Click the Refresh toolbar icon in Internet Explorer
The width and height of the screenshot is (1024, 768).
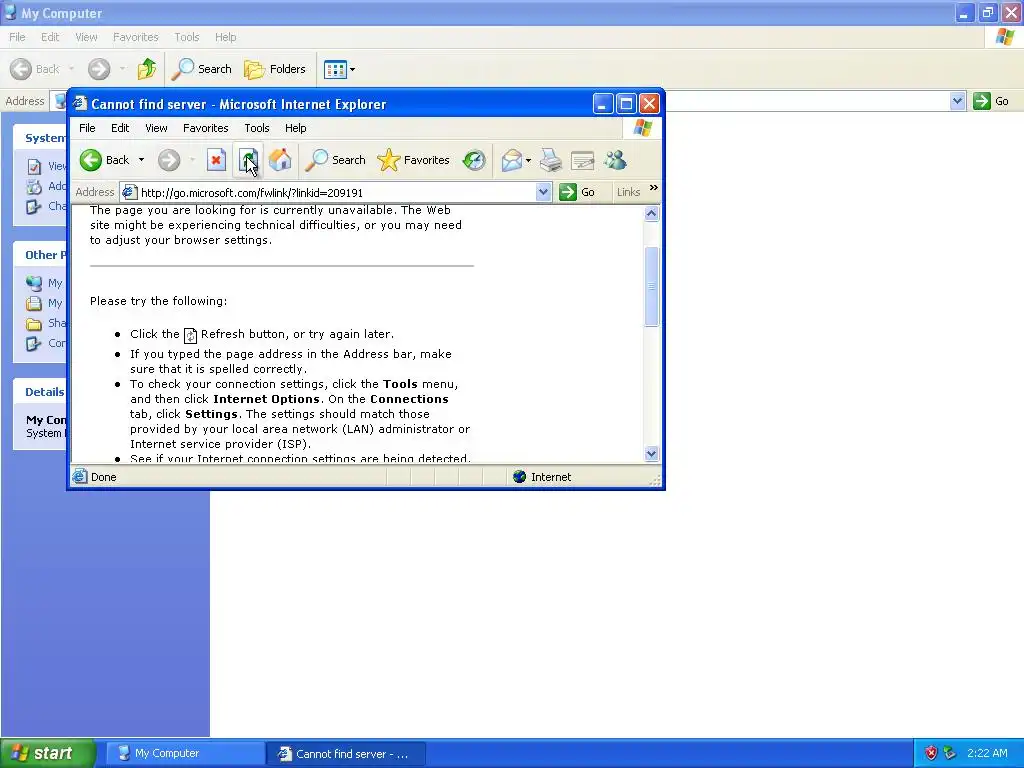coord(248,160)
